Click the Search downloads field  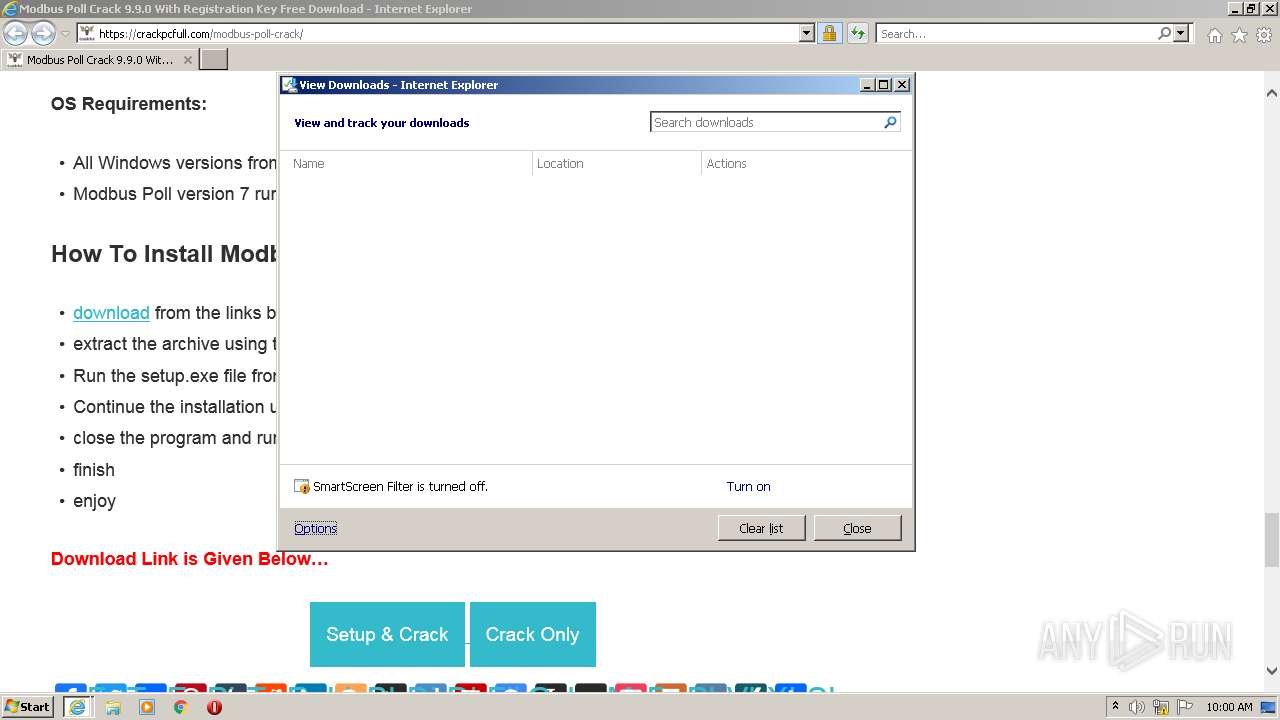[766, 122]
